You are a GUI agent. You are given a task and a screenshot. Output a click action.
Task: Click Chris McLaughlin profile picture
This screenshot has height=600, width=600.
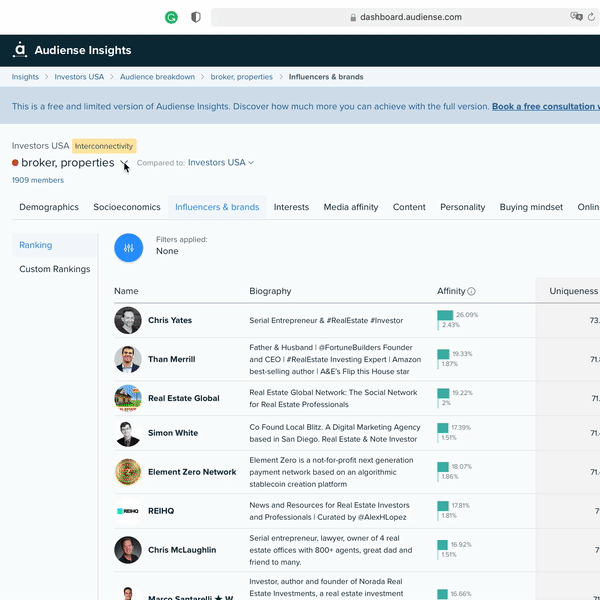click(x=128, y=550)
